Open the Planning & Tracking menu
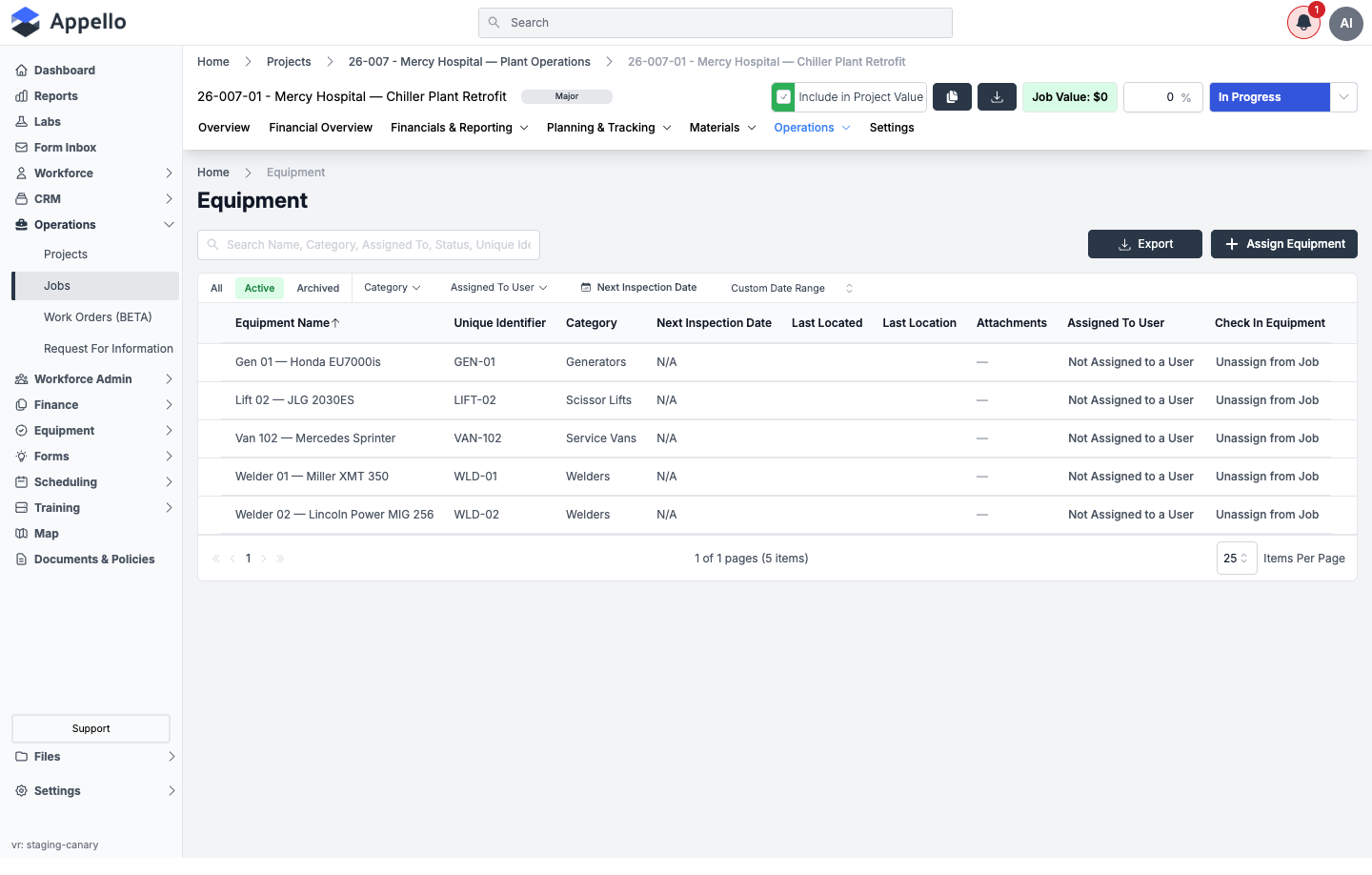The height and width of the screenshot is (875, 1372). (x=609, y=128)
